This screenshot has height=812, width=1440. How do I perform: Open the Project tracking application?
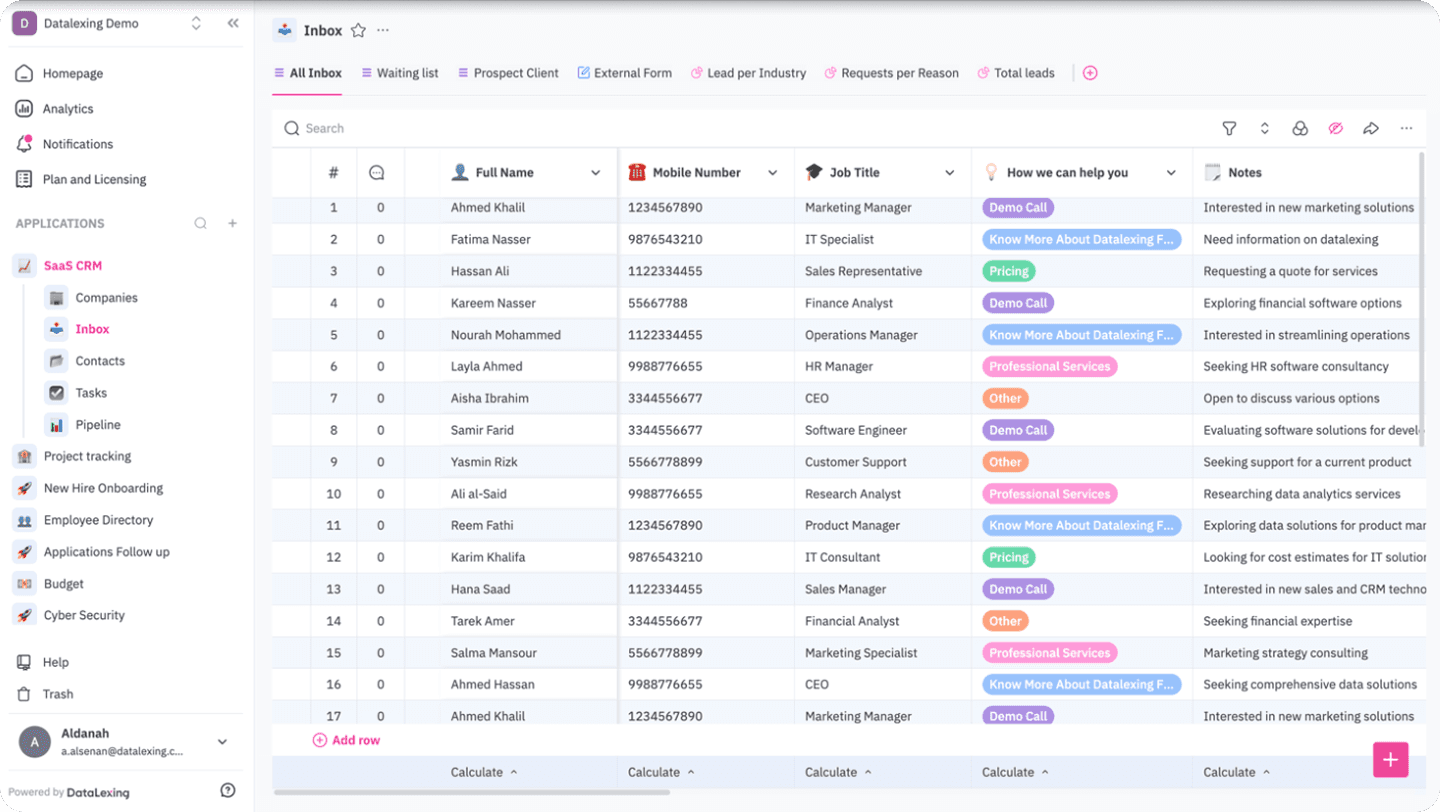point(87,456)
